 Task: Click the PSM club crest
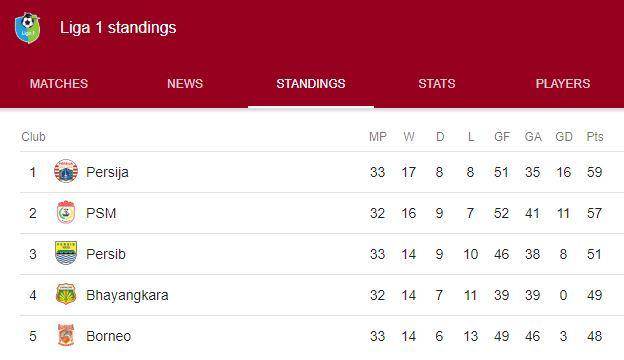point(66,212)
